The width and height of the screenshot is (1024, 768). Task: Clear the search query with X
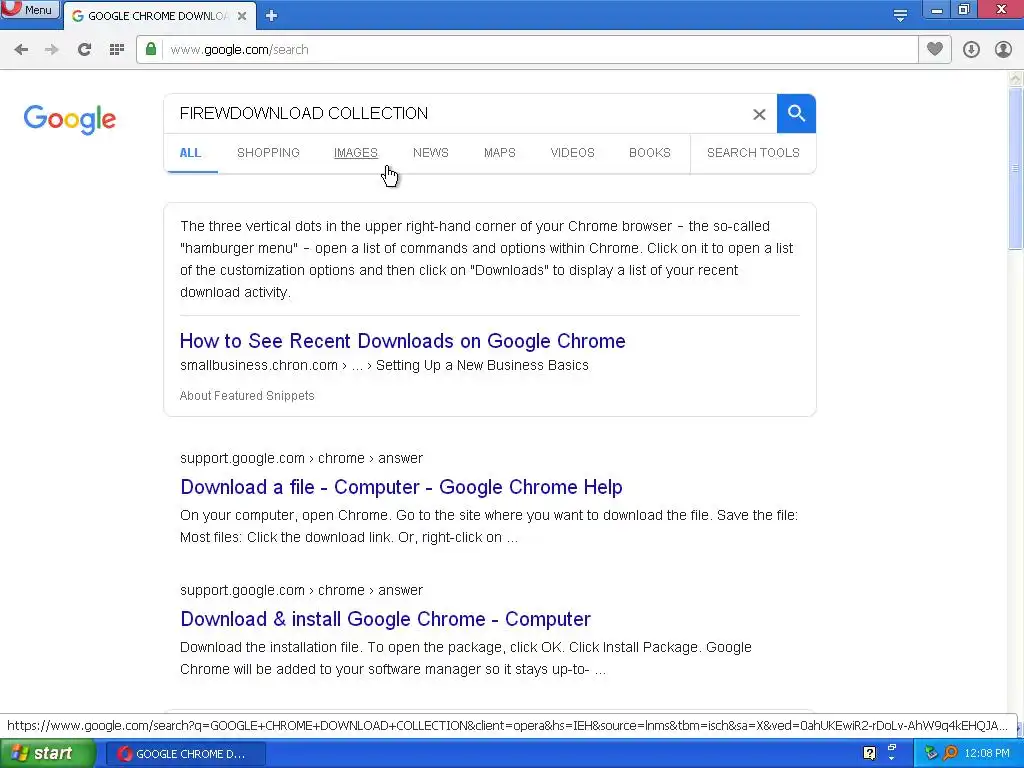tap(759, 114)
